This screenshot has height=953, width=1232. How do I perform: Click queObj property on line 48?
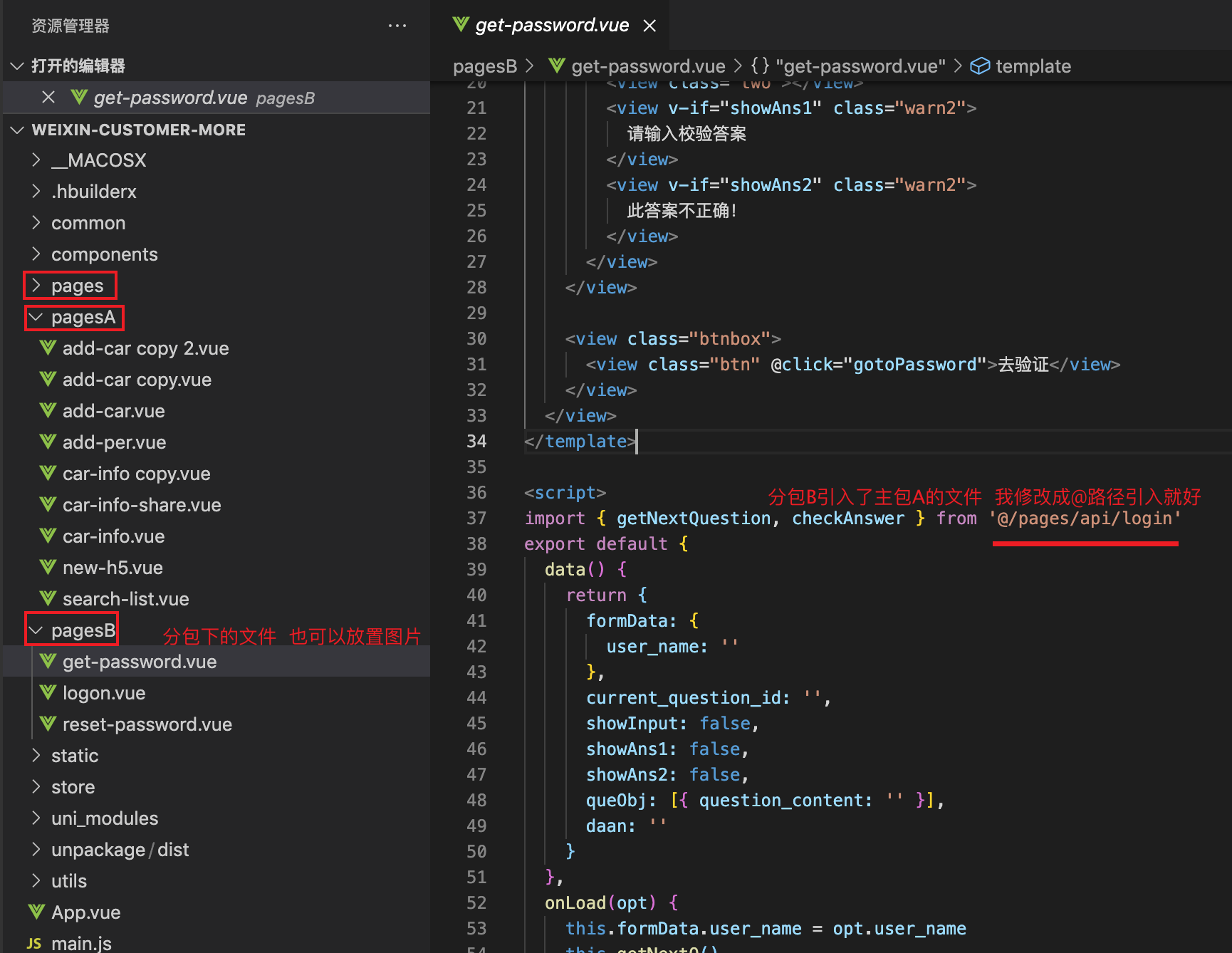click(617, 801)
